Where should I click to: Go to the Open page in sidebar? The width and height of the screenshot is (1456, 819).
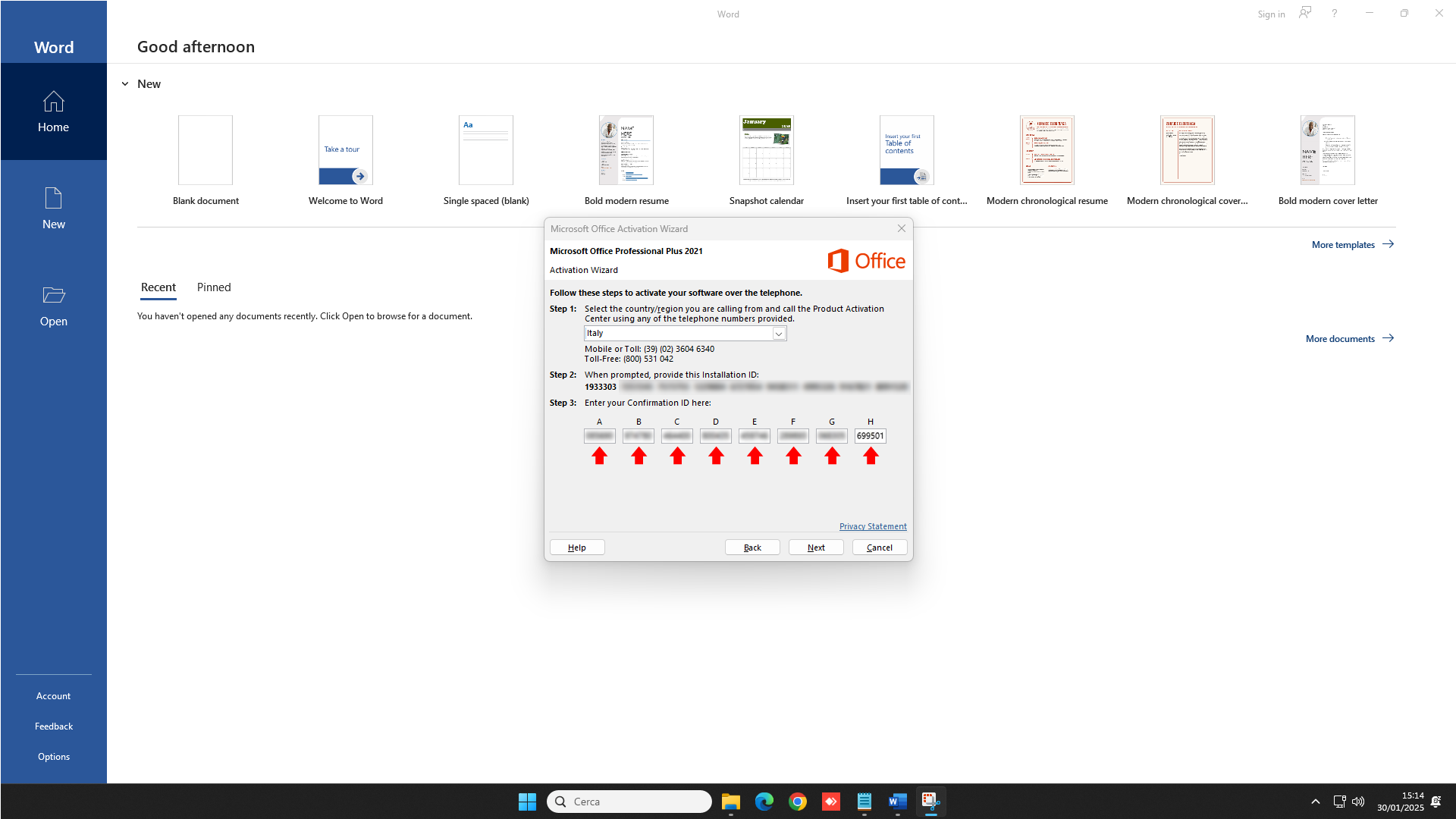pyautogui.click(x=53, y=306)
